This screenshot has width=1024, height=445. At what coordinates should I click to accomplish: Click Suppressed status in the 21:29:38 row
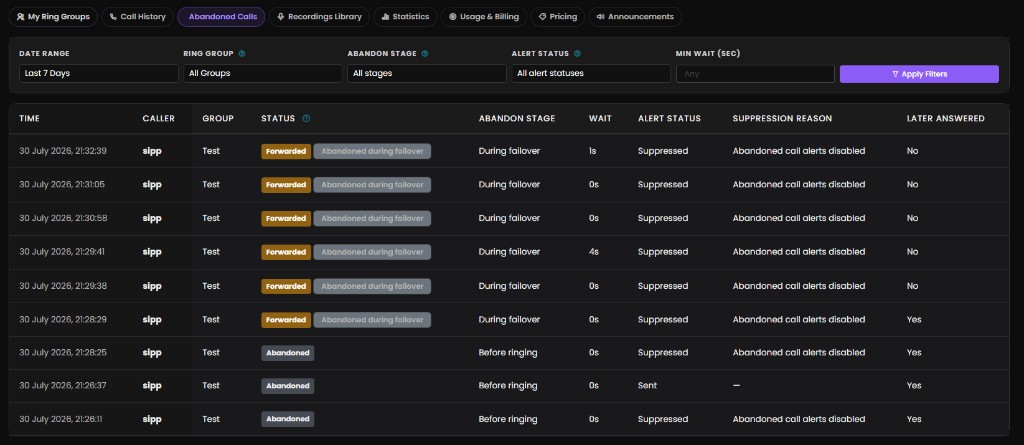663,286
